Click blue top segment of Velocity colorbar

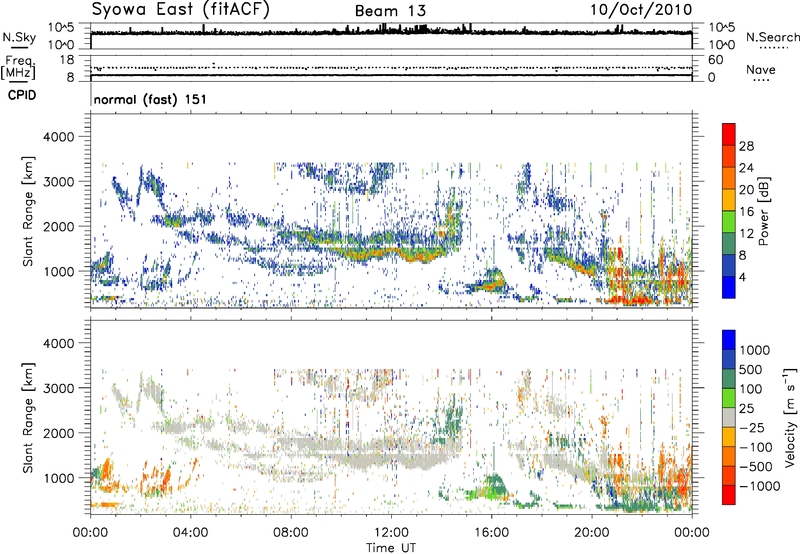(729, 340)
